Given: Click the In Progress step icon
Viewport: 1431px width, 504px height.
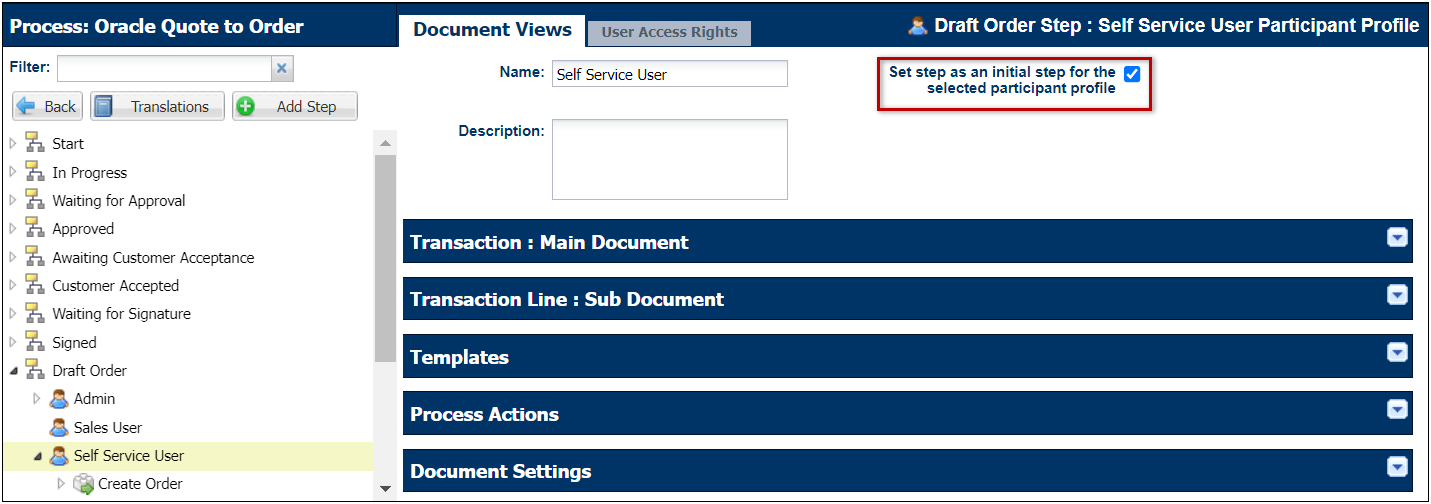Looking at the screenshot, I should 35,172.
